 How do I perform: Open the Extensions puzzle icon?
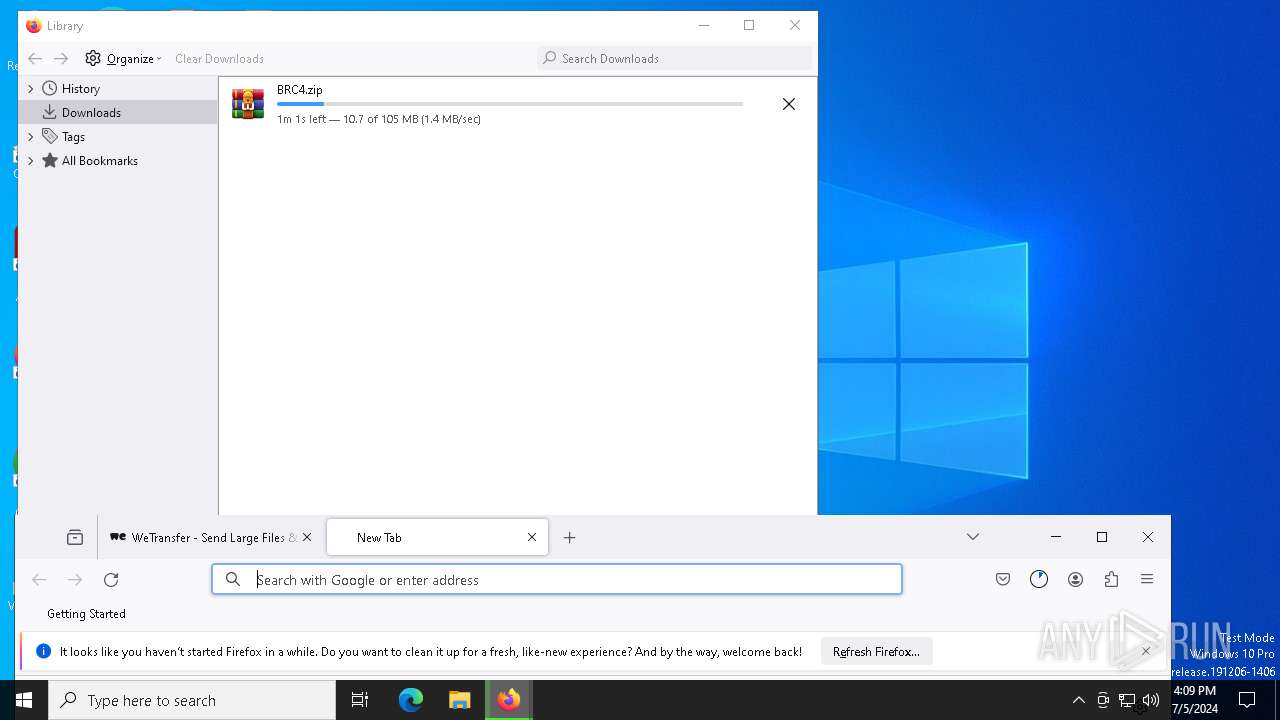(1111, 579)
